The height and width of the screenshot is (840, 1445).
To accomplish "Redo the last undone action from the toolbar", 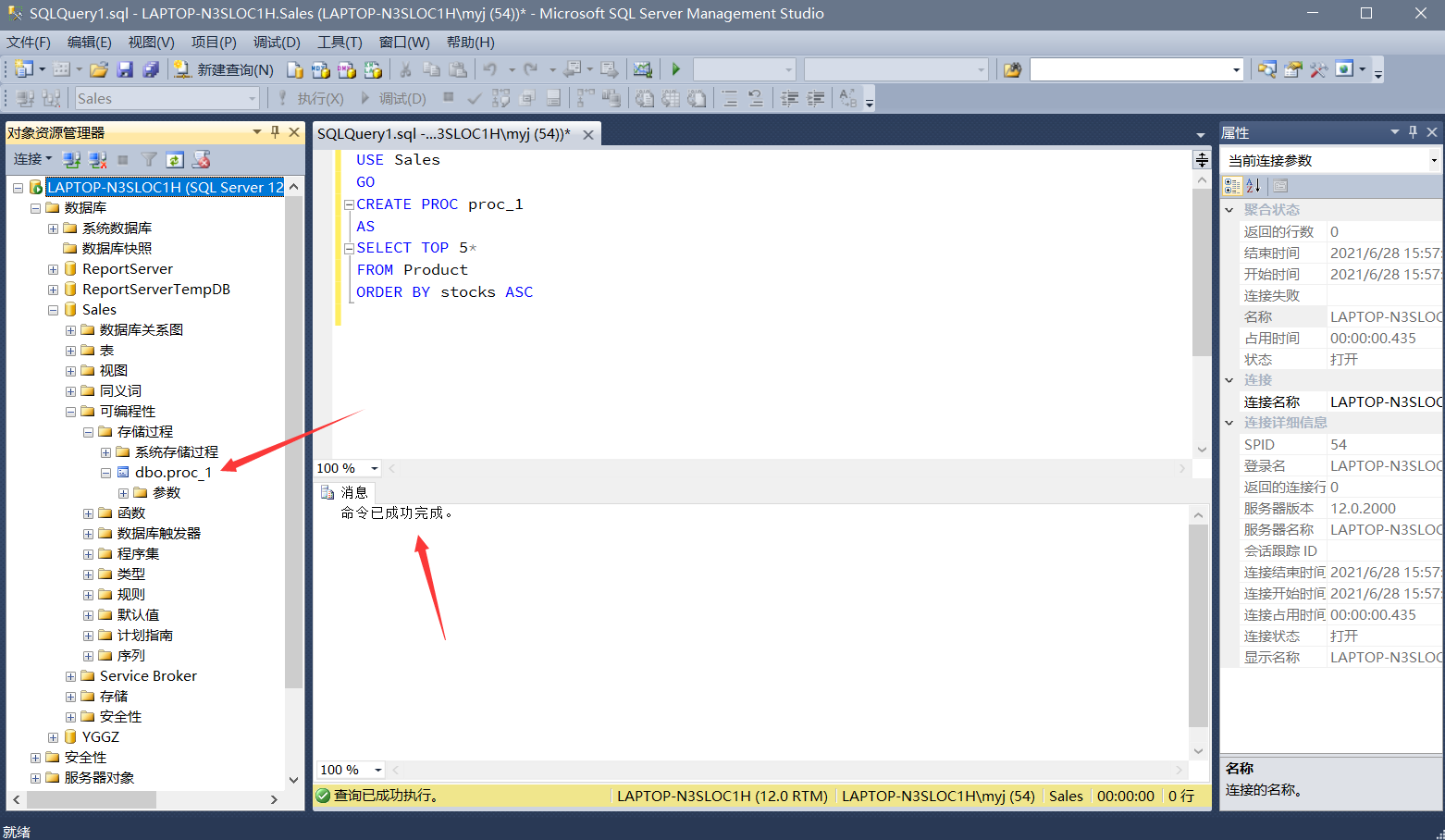I will tap(531, 69).
